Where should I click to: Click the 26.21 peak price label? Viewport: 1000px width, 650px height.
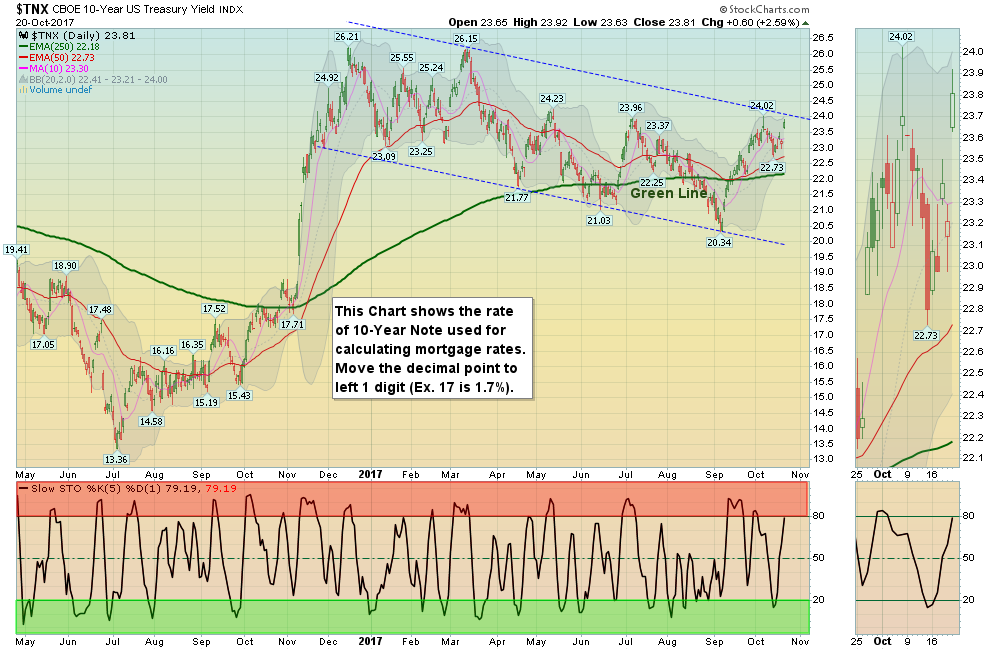347,37
